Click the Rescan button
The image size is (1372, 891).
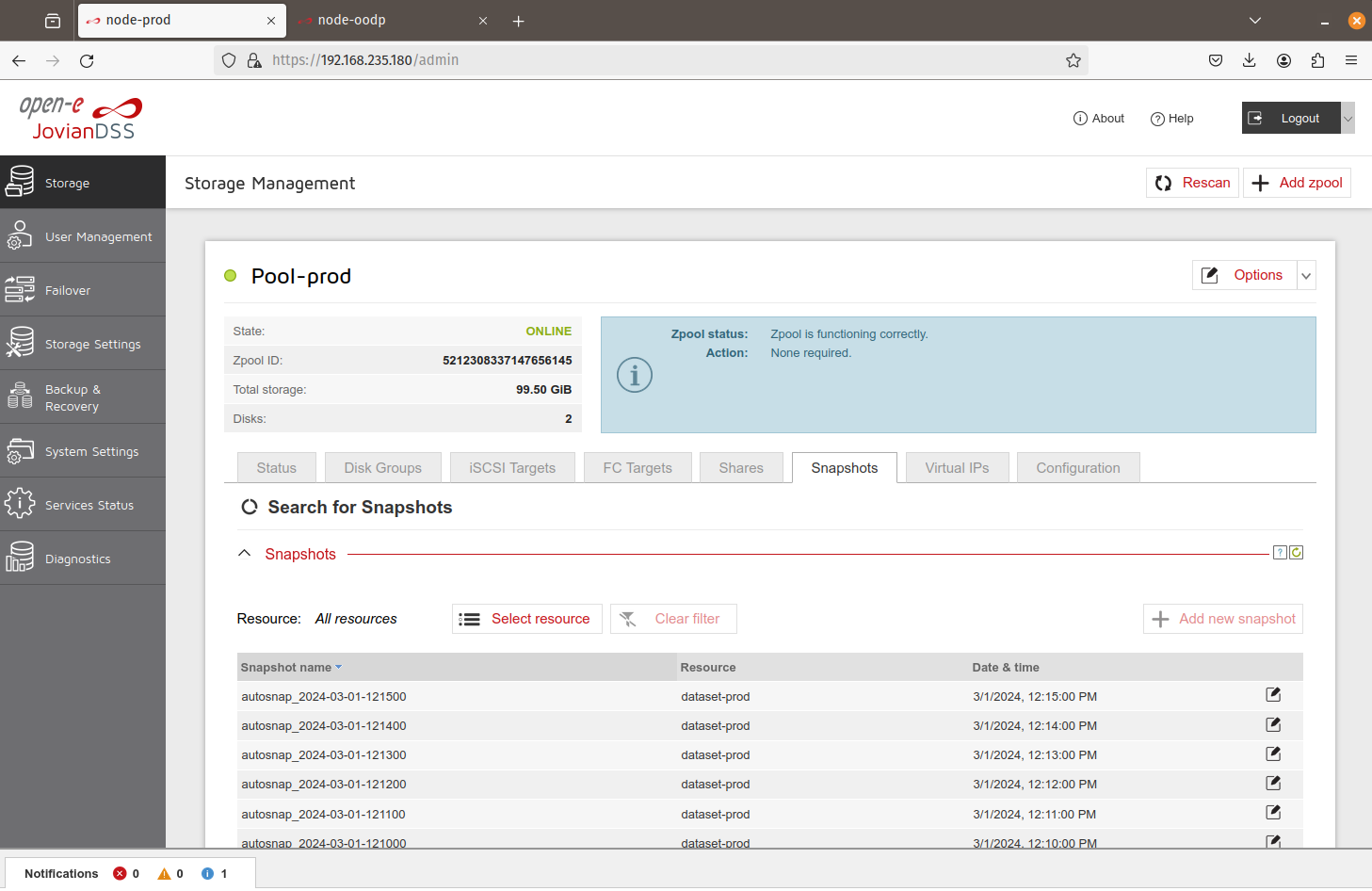(1192, 183)
